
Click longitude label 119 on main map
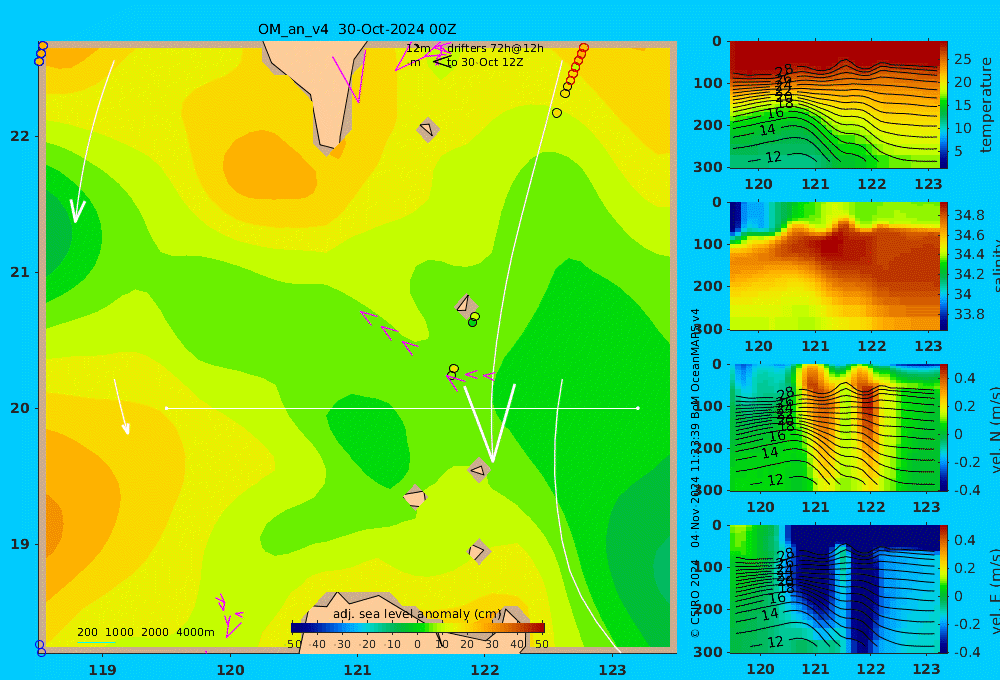point(102,670)
